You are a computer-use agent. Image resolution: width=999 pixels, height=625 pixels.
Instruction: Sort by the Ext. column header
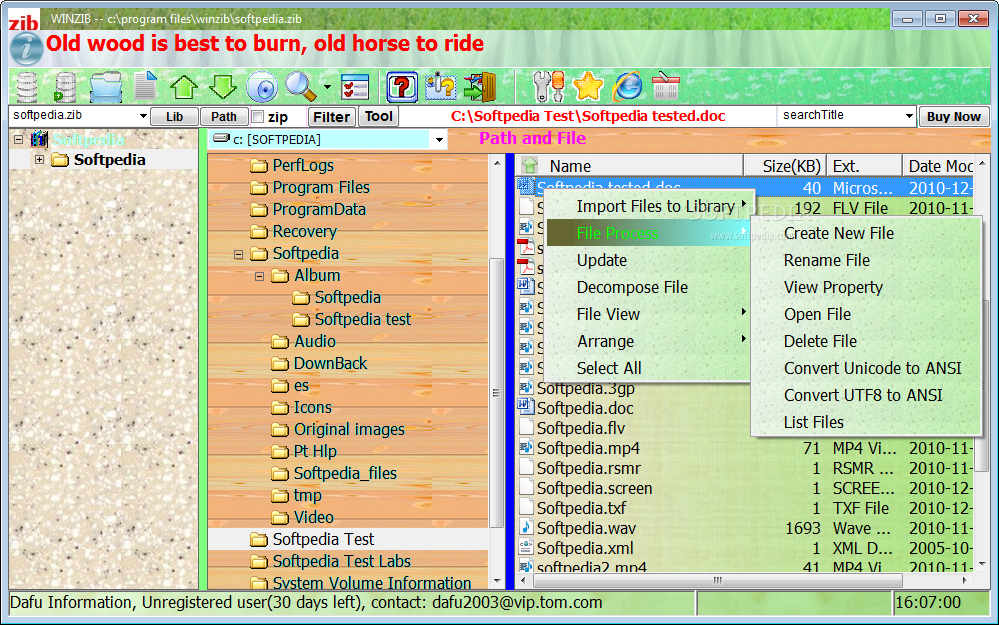click(x=865, y=166)
